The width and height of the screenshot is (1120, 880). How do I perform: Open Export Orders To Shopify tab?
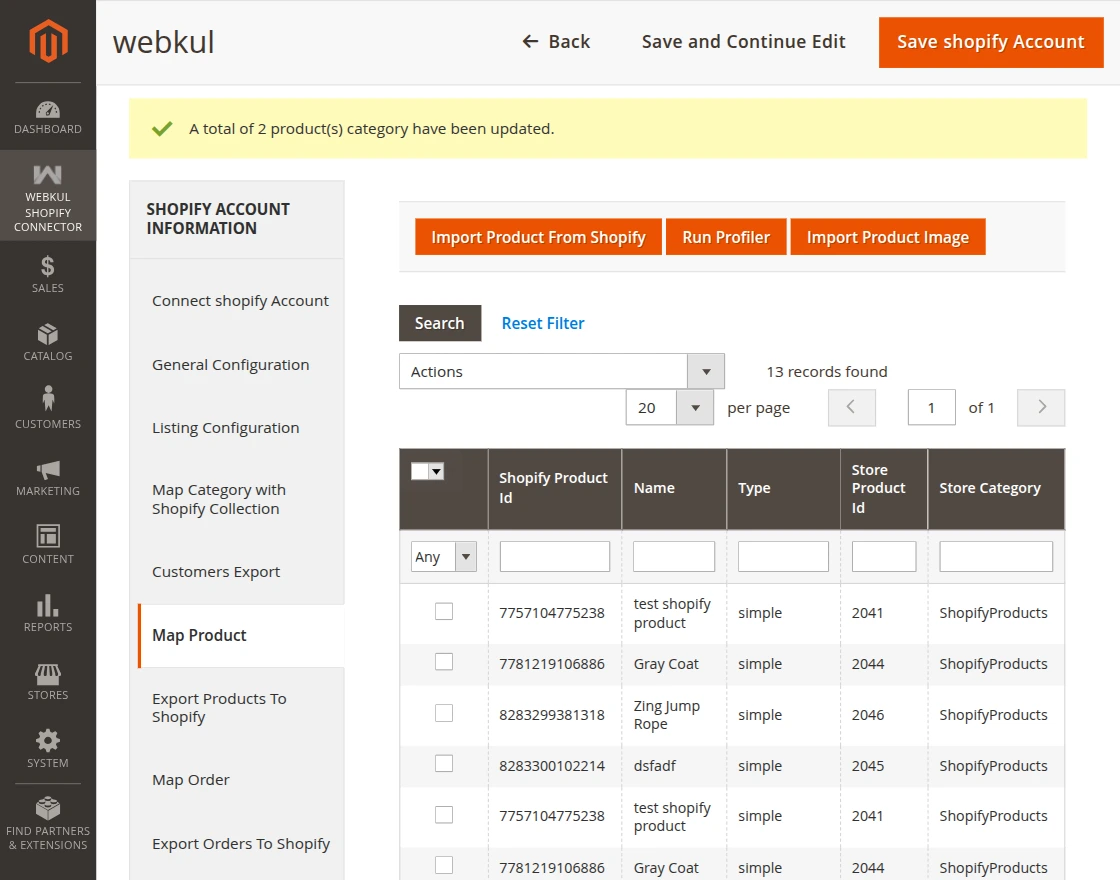241,844
